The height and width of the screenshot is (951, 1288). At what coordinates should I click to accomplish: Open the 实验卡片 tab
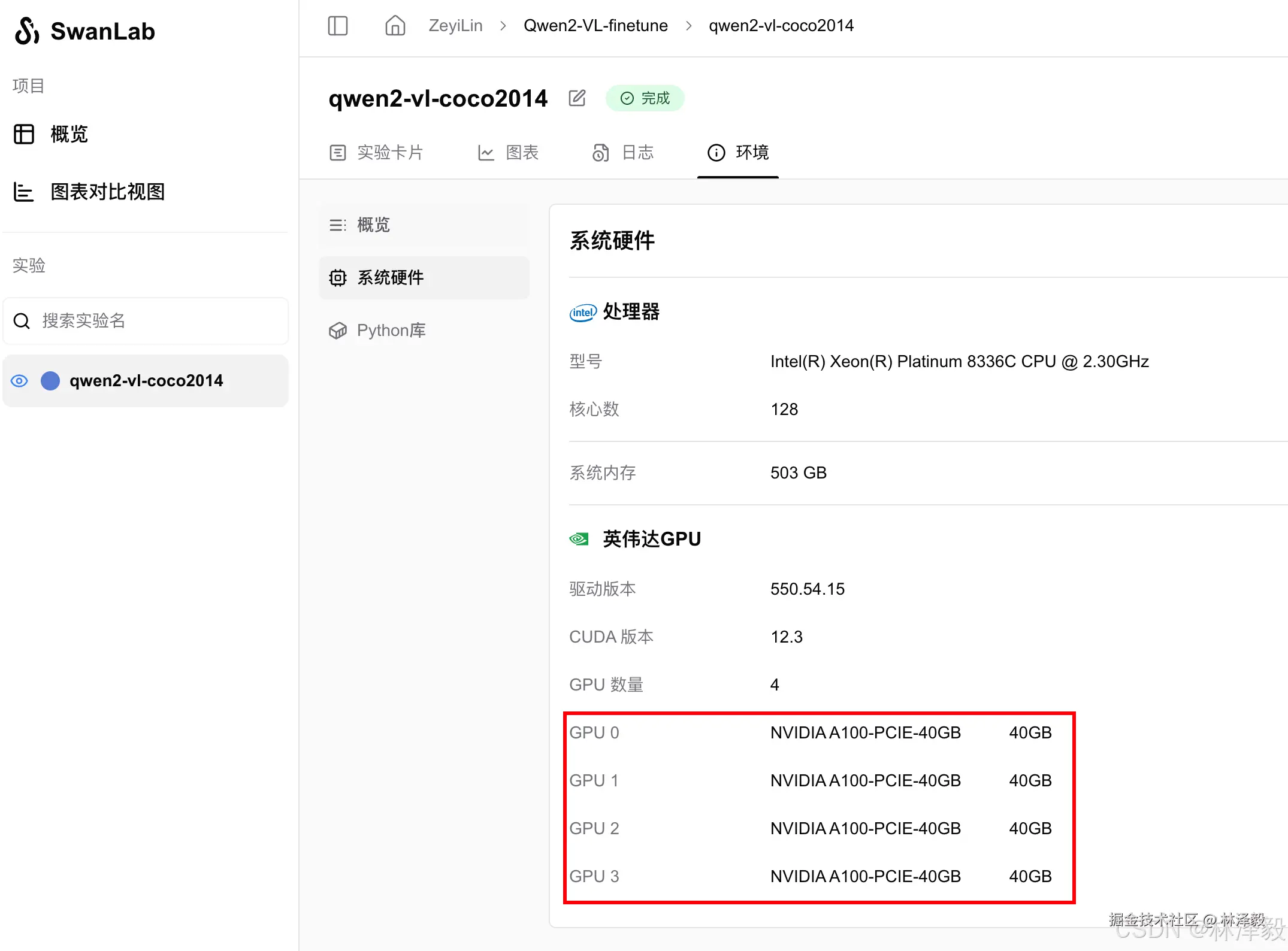tap(376, 153)
